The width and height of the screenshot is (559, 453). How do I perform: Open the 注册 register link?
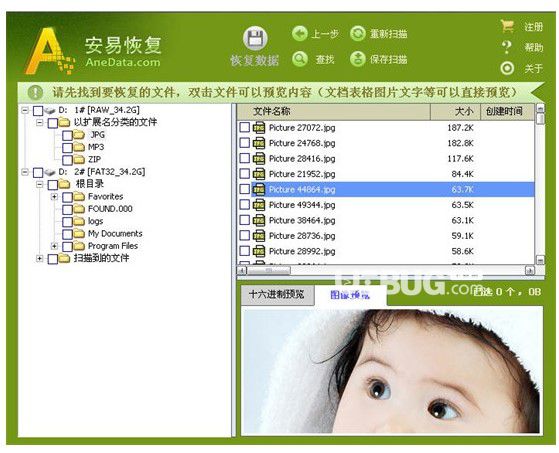(x=534, y=27)
